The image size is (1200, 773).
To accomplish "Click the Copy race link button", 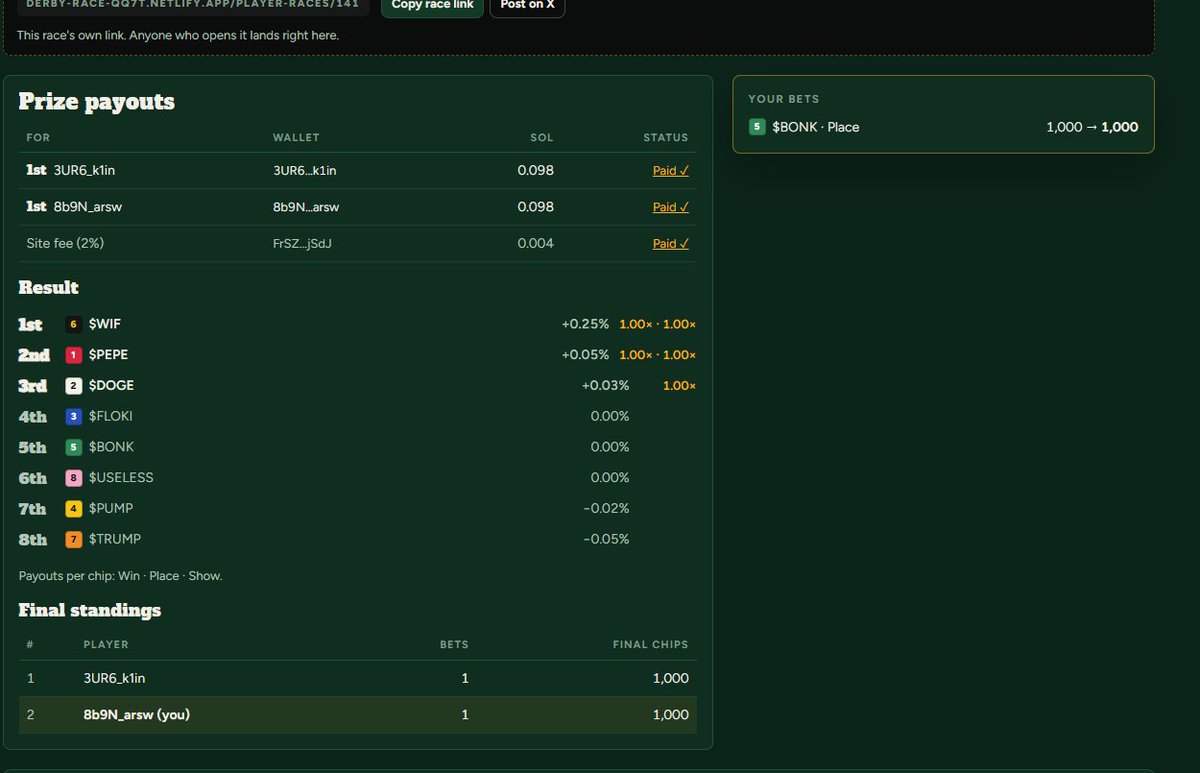I will [432, 5].
